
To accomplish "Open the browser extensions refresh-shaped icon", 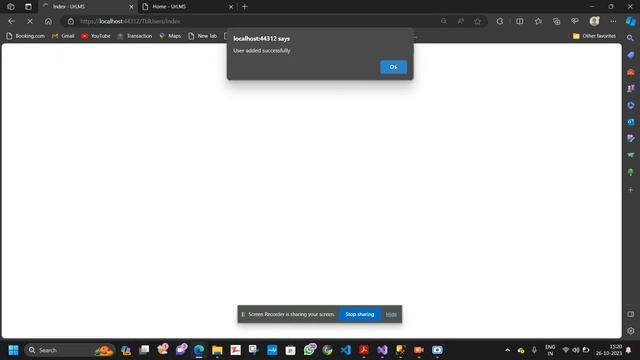I will [x=500, y=21].
